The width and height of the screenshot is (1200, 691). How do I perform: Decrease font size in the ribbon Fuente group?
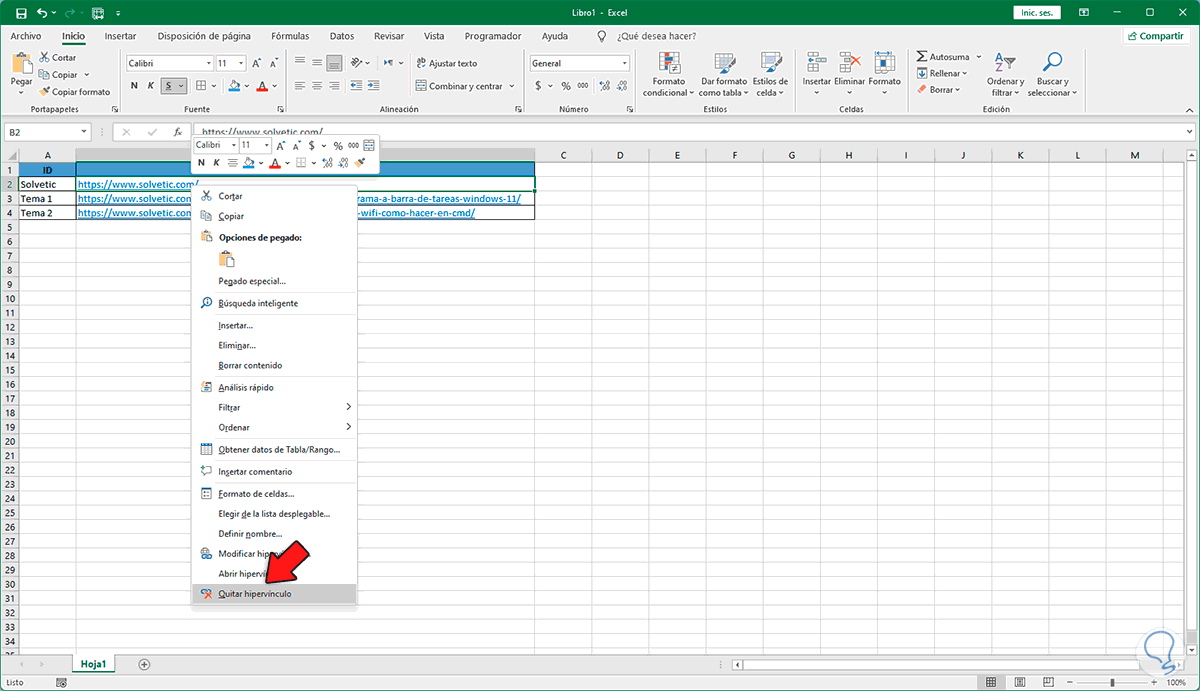tap(273, 63)
